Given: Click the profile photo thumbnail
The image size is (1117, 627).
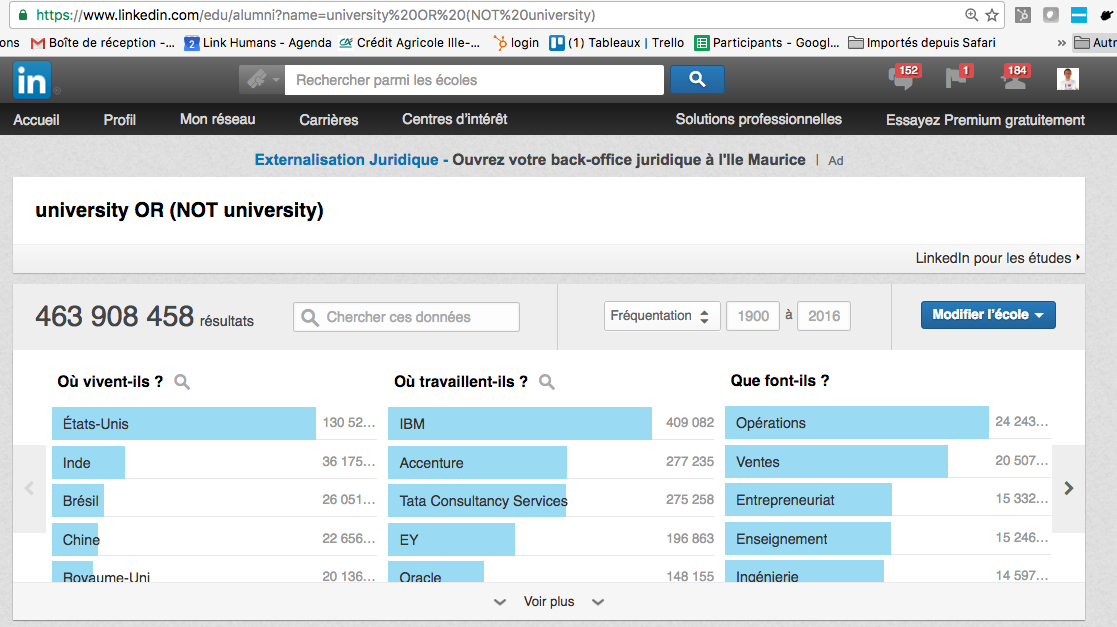Looking at the screenshot, I should point(1068,79).
